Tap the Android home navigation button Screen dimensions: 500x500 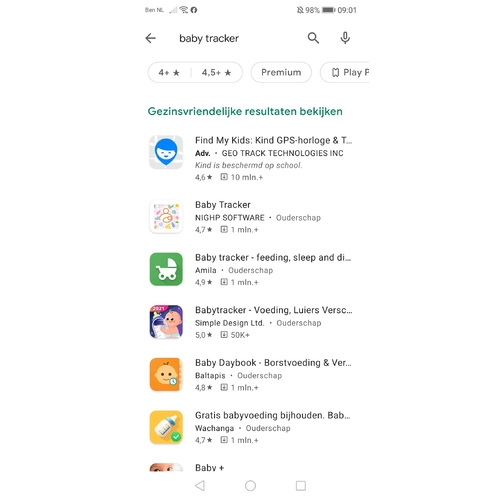[250, 486]
